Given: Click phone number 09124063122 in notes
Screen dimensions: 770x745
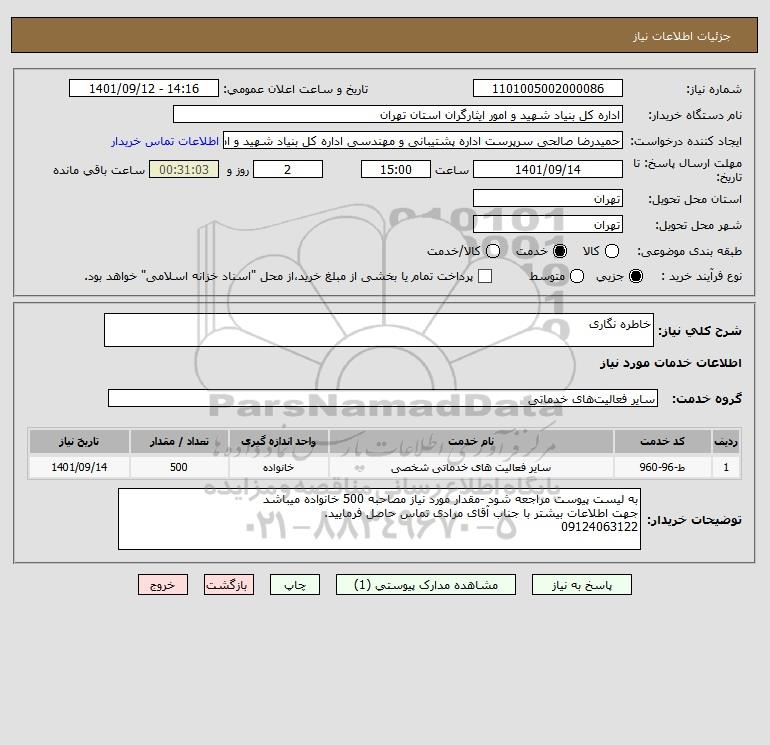Looking at the screenshot, I should 599,527.
